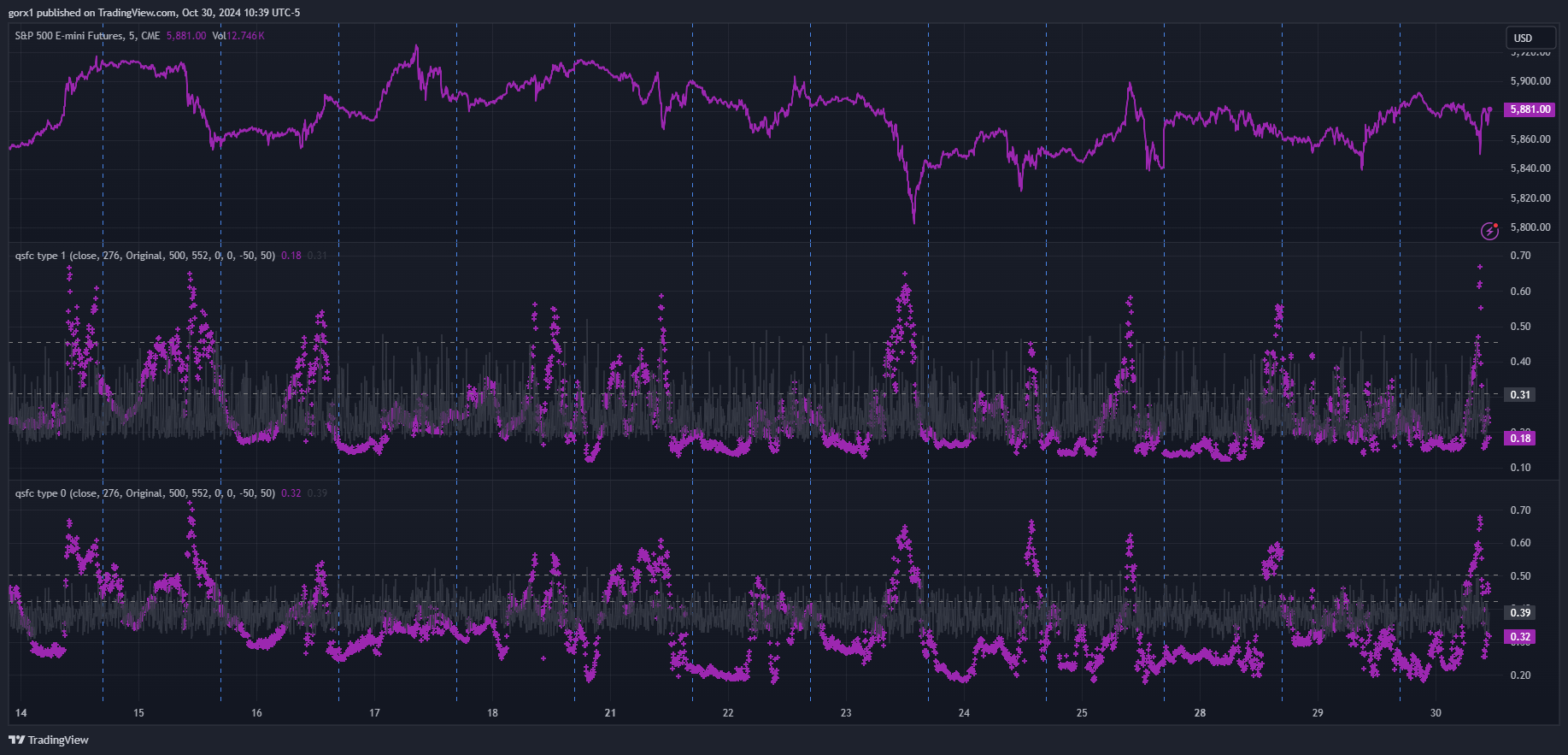Click date label 15 on the time axis
The height and width of the screenshot is (755, 1568).
[x=138, y=713]
